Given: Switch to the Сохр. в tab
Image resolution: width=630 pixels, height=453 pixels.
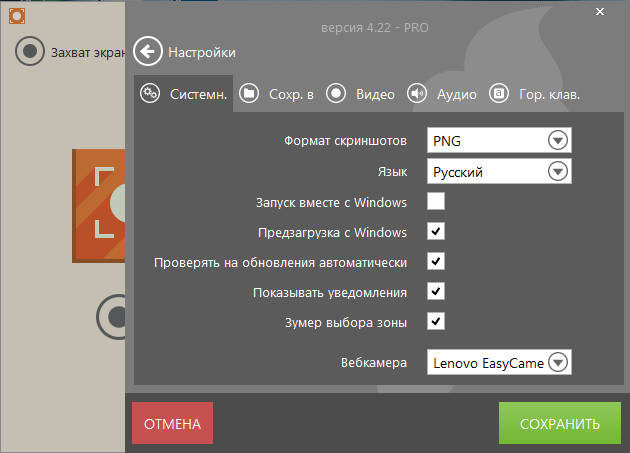Looking at the screenshot, I should tap(276, 94).
